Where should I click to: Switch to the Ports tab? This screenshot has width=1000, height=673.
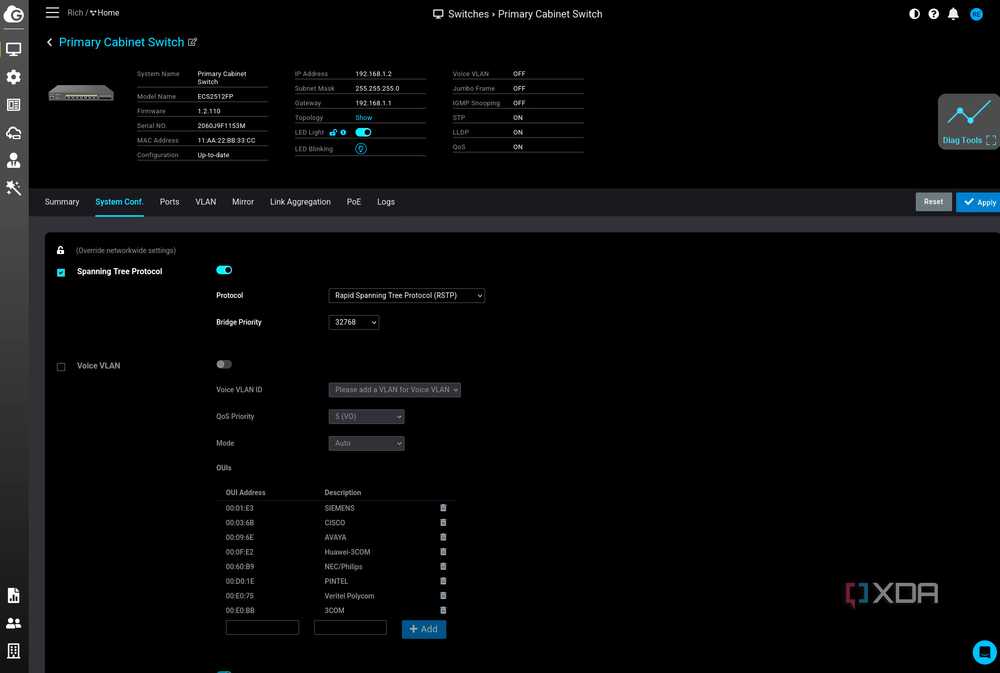(x=169, y=202)
